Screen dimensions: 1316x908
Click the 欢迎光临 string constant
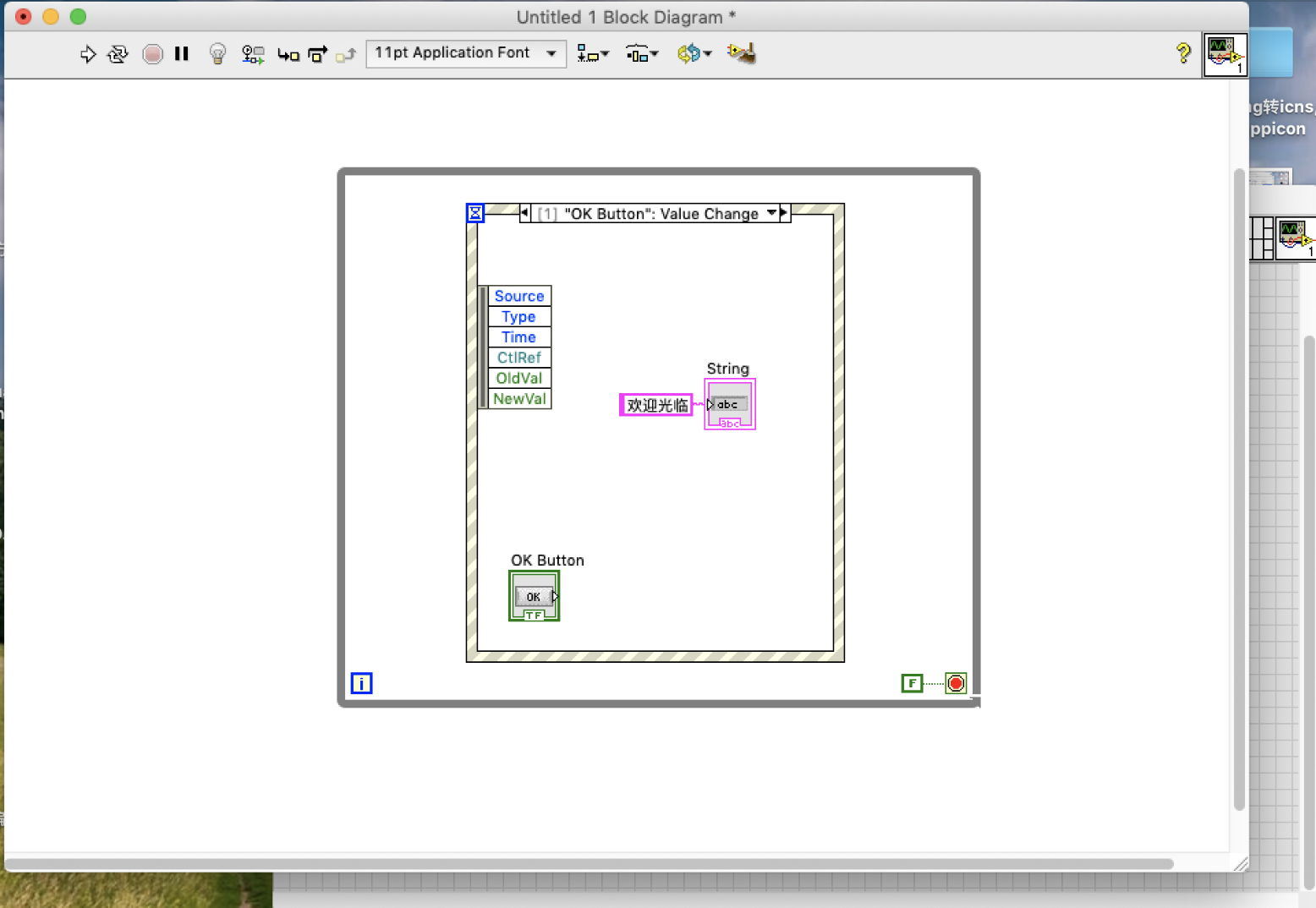[655, 405]
